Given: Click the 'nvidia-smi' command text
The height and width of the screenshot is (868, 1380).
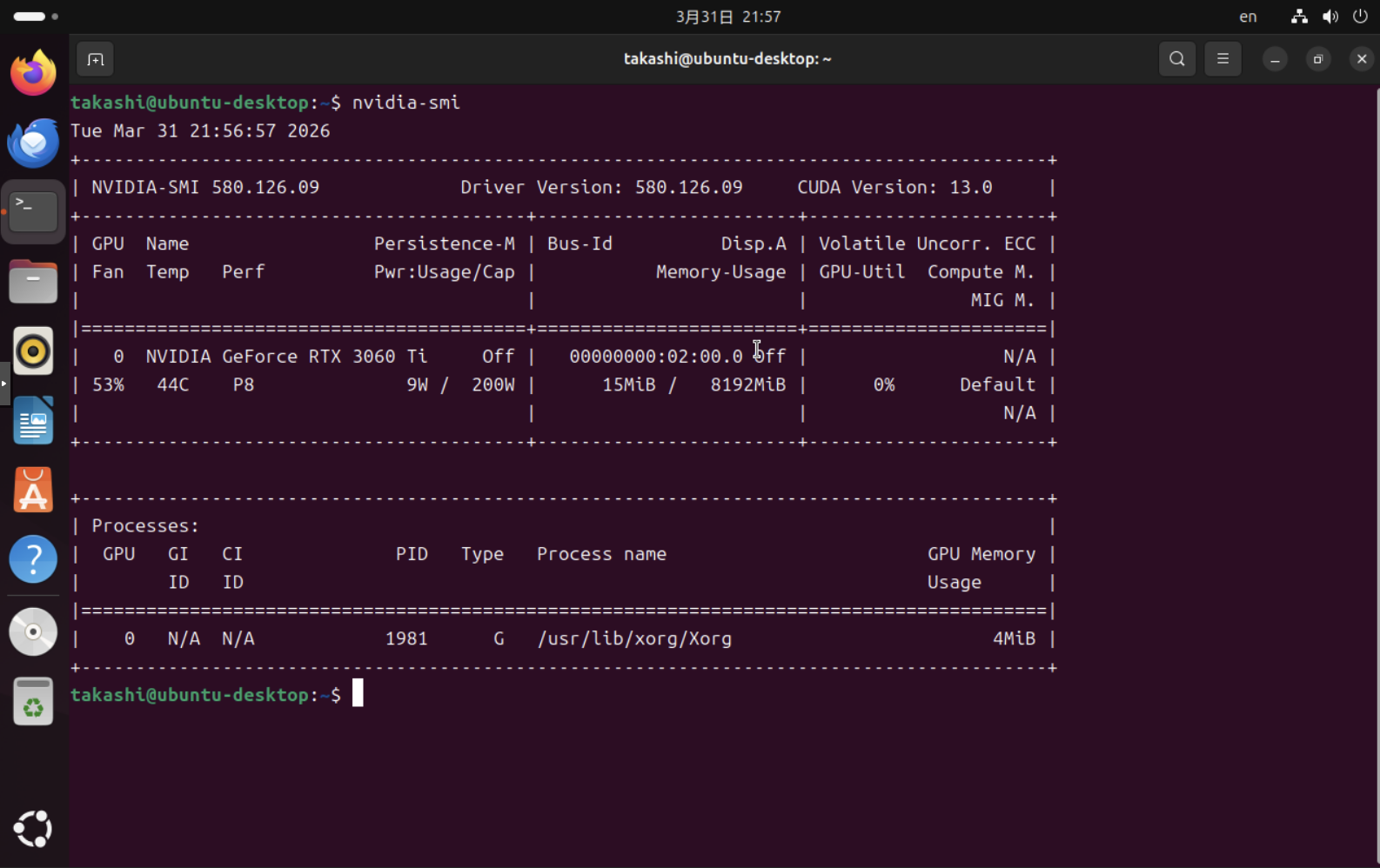Looking at the screenshot, I should pos(406,103).
